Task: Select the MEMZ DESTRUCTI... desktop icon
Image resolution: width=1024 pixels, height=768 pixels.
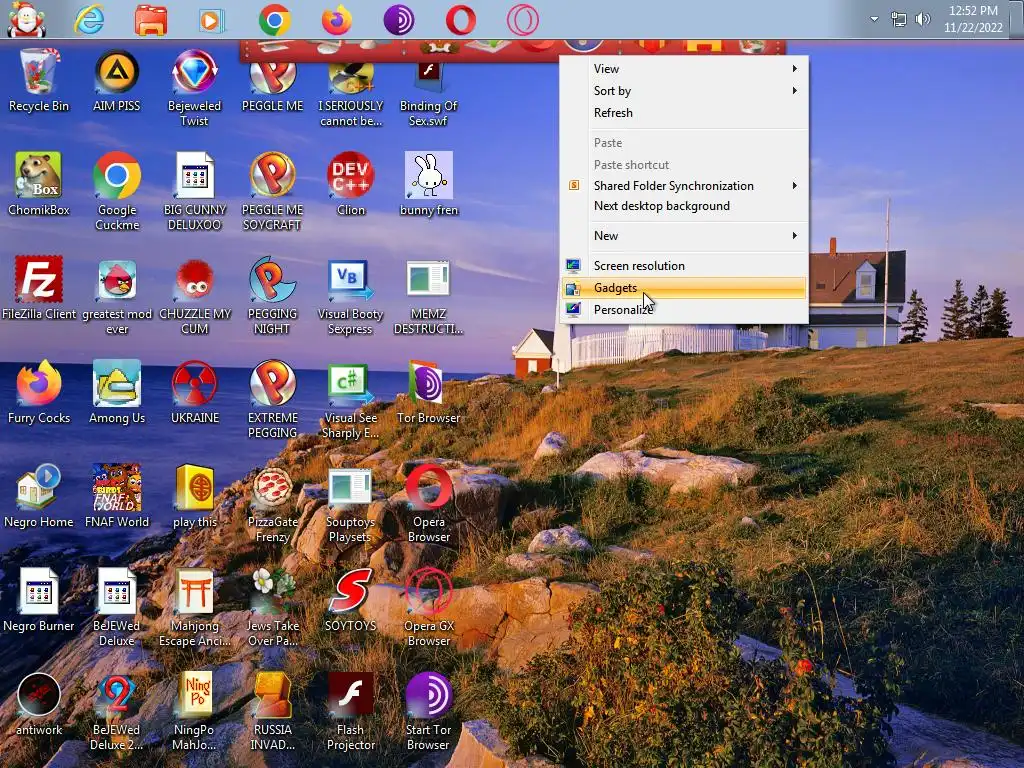Action: tap(428, 296)
